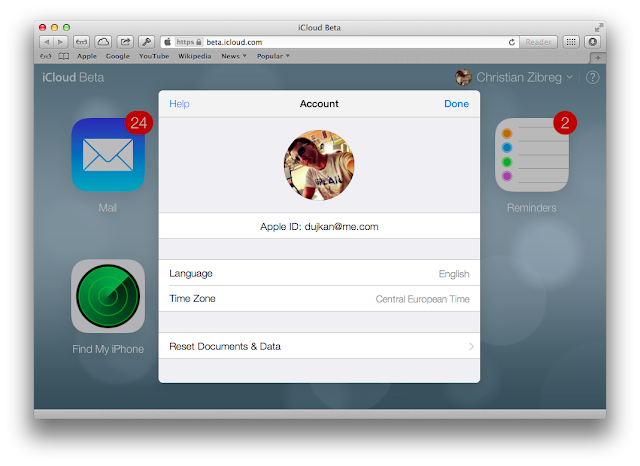Click the Central European Time value
Image resolution: width=640 pixels, height=466 pixels.
[422, 299]
